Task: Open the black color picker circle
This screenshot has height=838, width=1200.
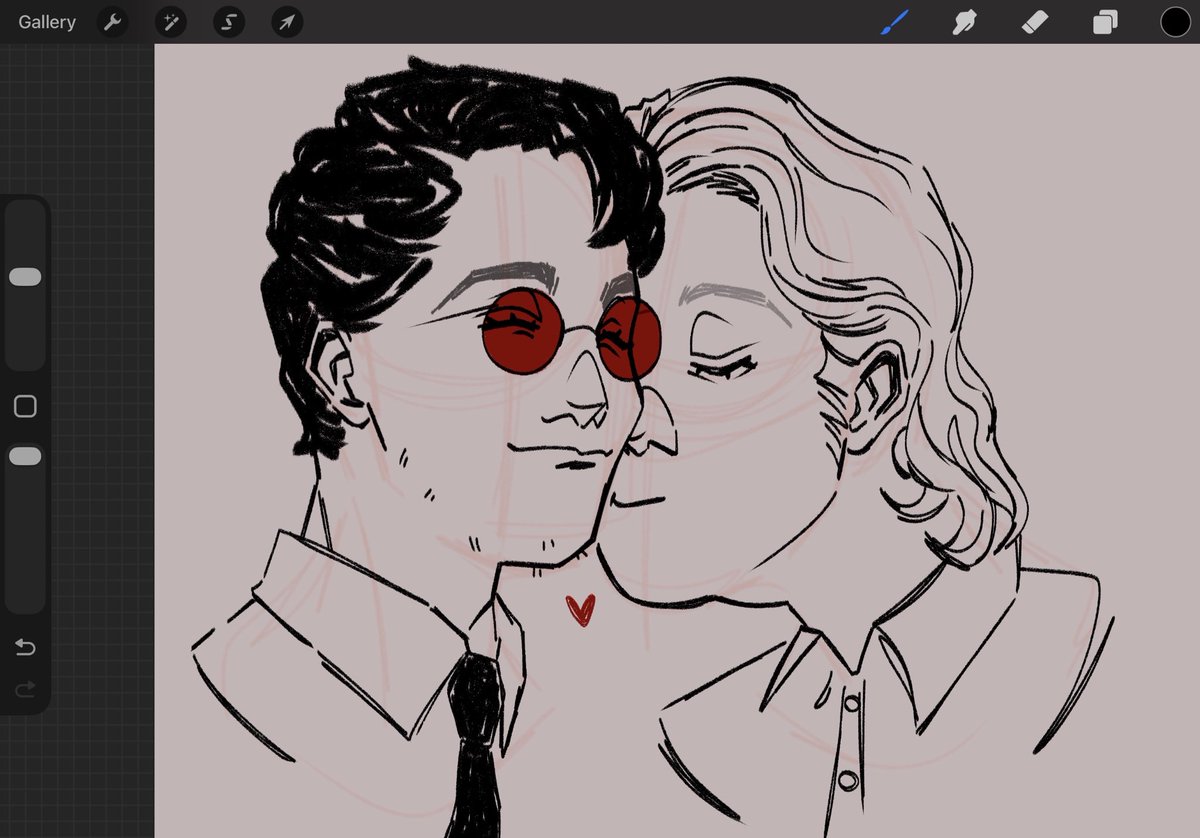Action: (1175, 22)
